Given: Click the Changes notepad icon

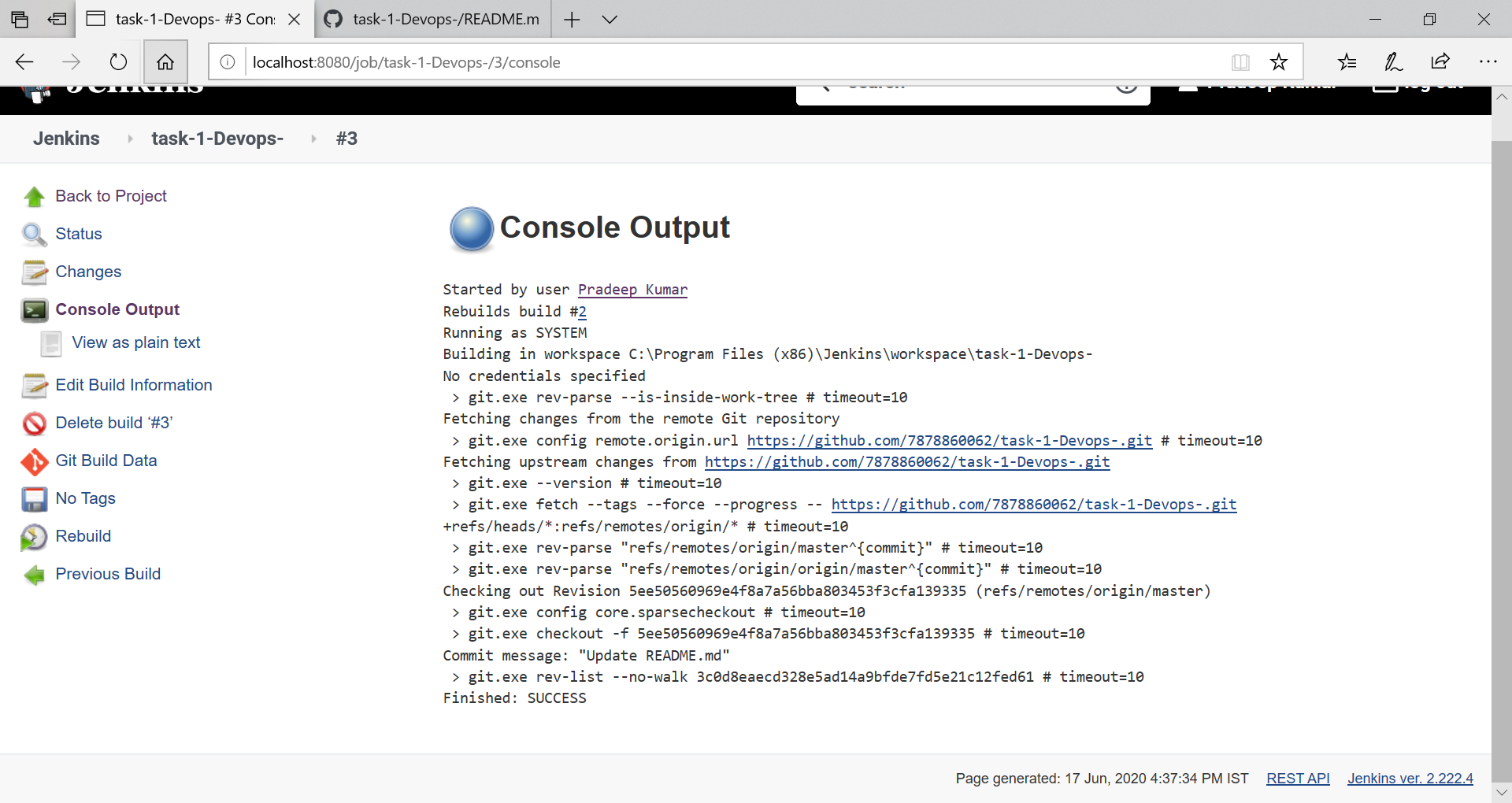Looking at the screenshot, I should click(35, 272).
